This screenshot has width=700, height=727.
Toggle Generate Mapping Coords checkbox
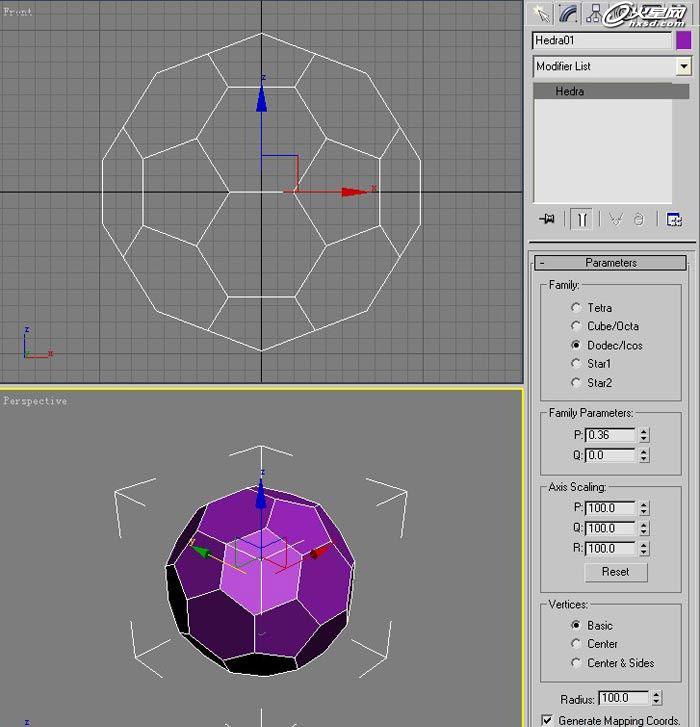coord(547,720)
